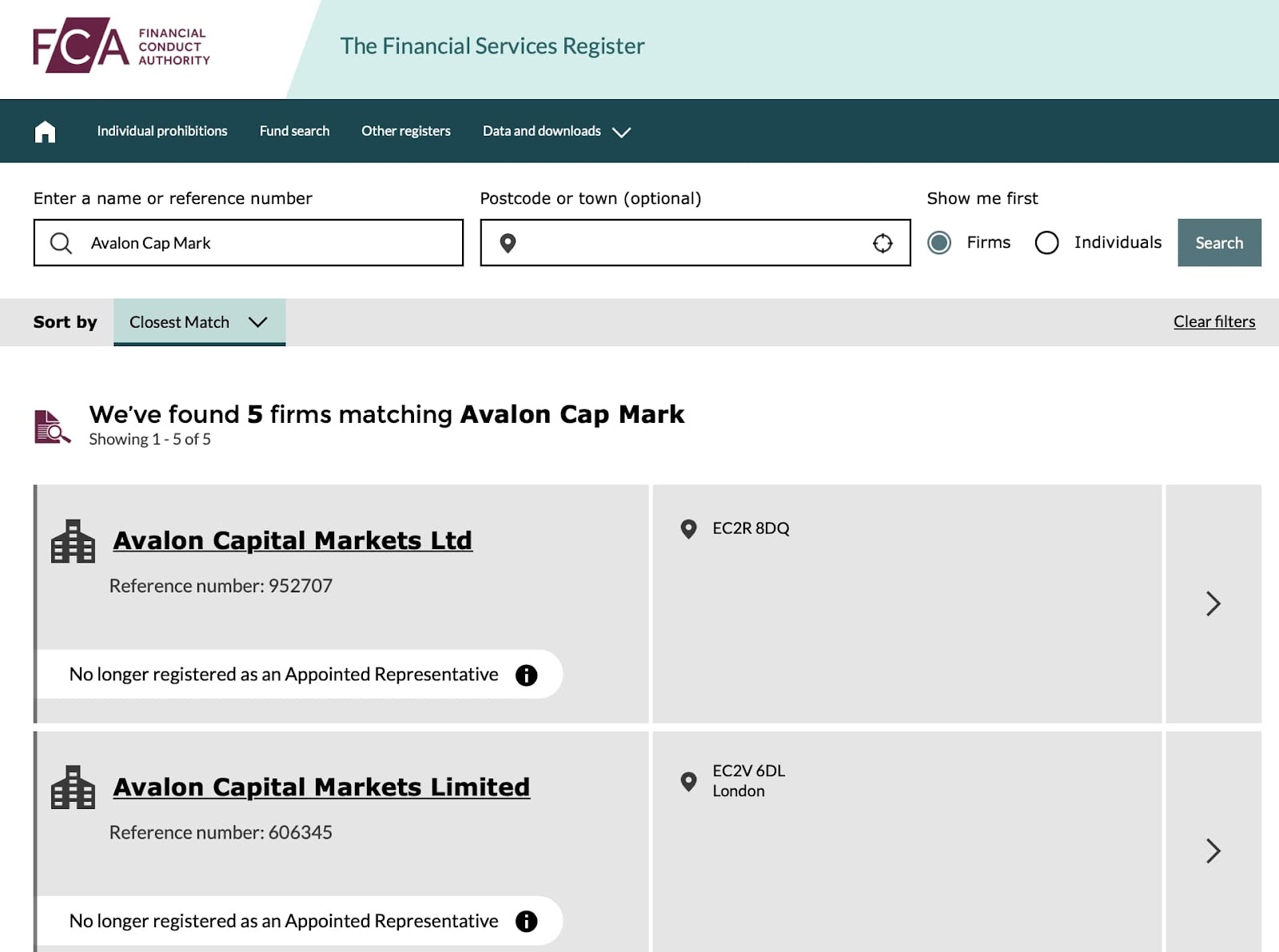Open details arrow for Avalon Capital Markets Limited
The width and height of the screenshot is (1279, 952).
coord(1213,850)
